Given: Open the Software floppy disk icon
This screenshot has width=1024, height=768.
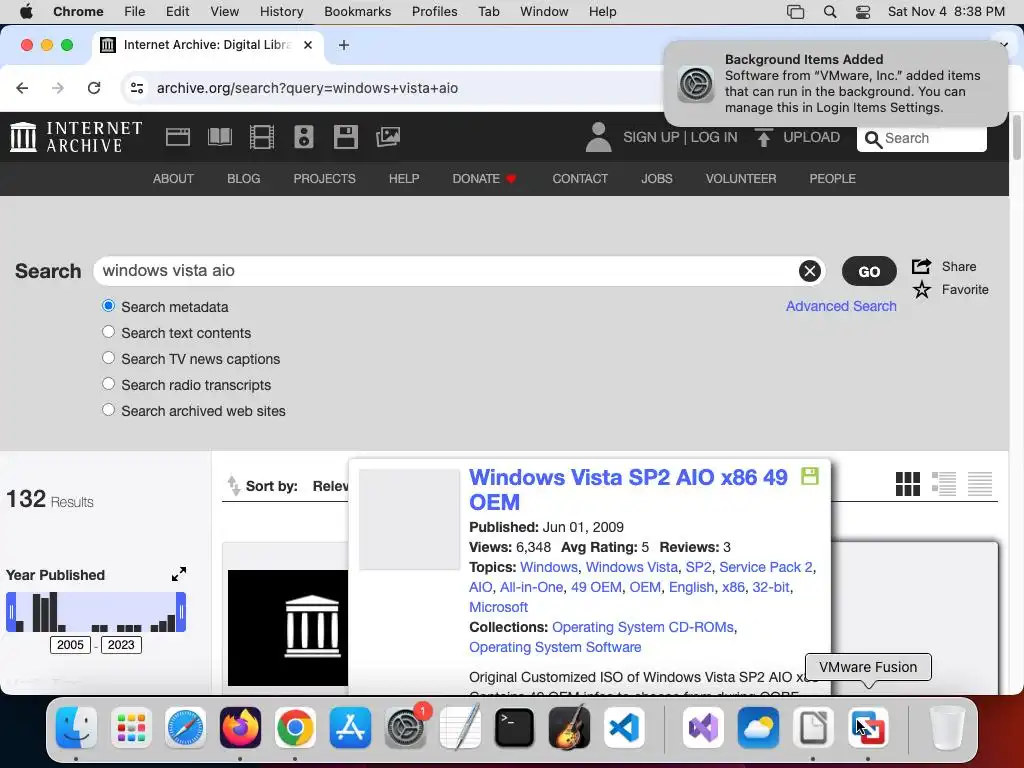Looking at the screenshot, I should tap(345, 137).
